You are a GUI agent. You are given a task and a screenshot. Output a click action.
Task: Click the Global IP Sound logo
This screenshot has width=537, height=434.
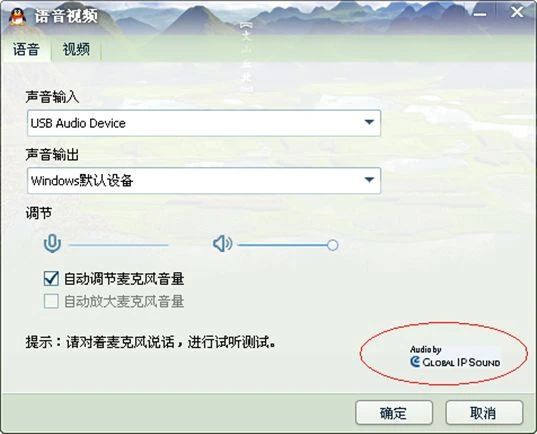pyautogui.click(x=455, y=356)
